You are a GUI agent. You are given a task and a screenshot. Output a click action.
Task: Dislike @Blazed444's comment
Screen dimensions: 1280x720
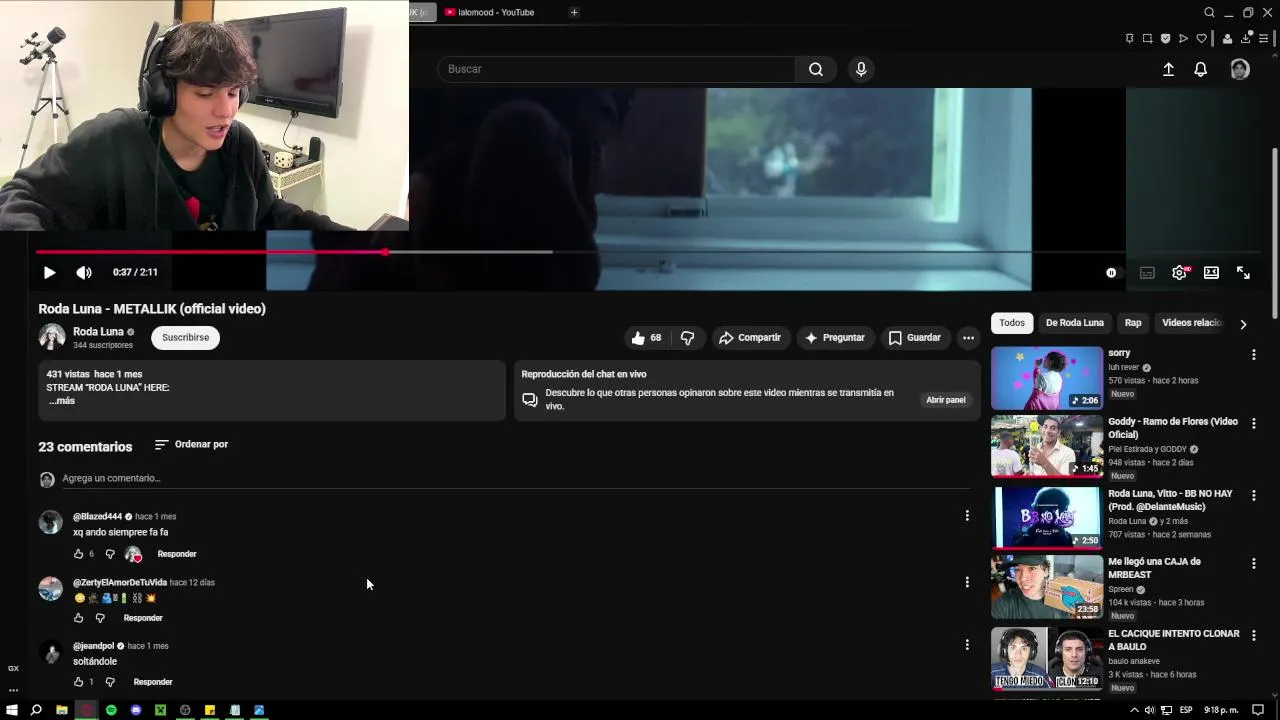[110, 554]
